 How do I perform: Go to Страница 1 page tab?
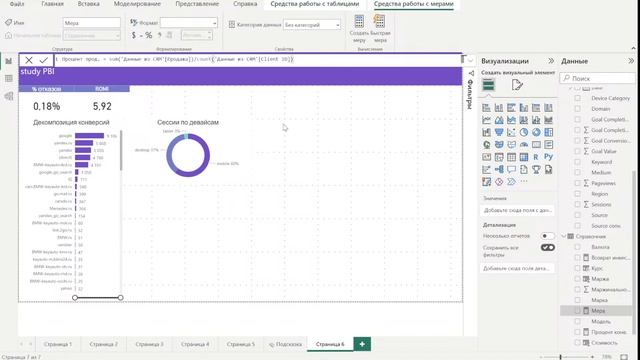pos(58,344)
